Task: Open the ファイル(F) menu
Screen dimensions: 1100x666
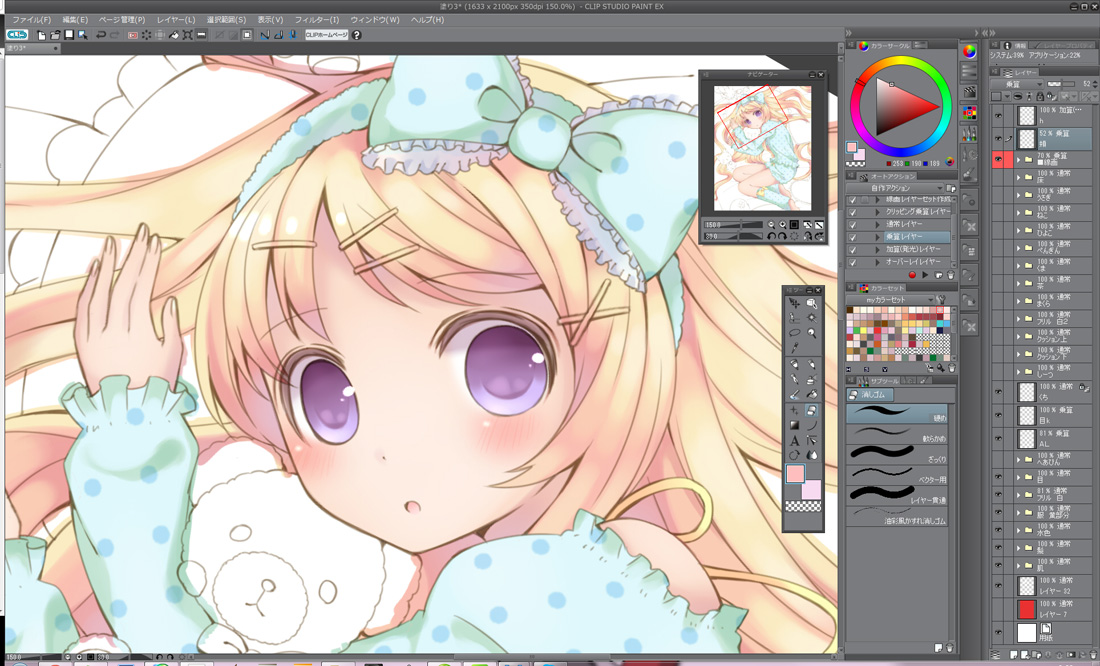Action: [31, 20]
